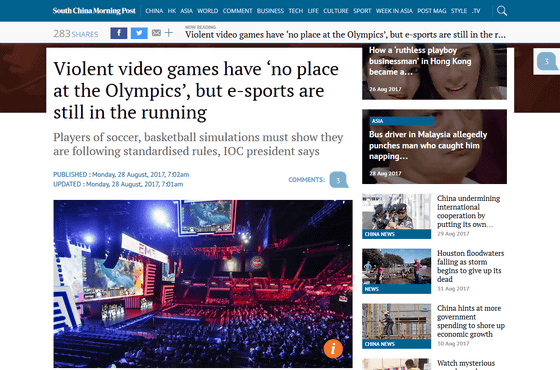560x370 pixels.
Task: Click the PUBLISHED date line
Action: (x=121, y=175)
